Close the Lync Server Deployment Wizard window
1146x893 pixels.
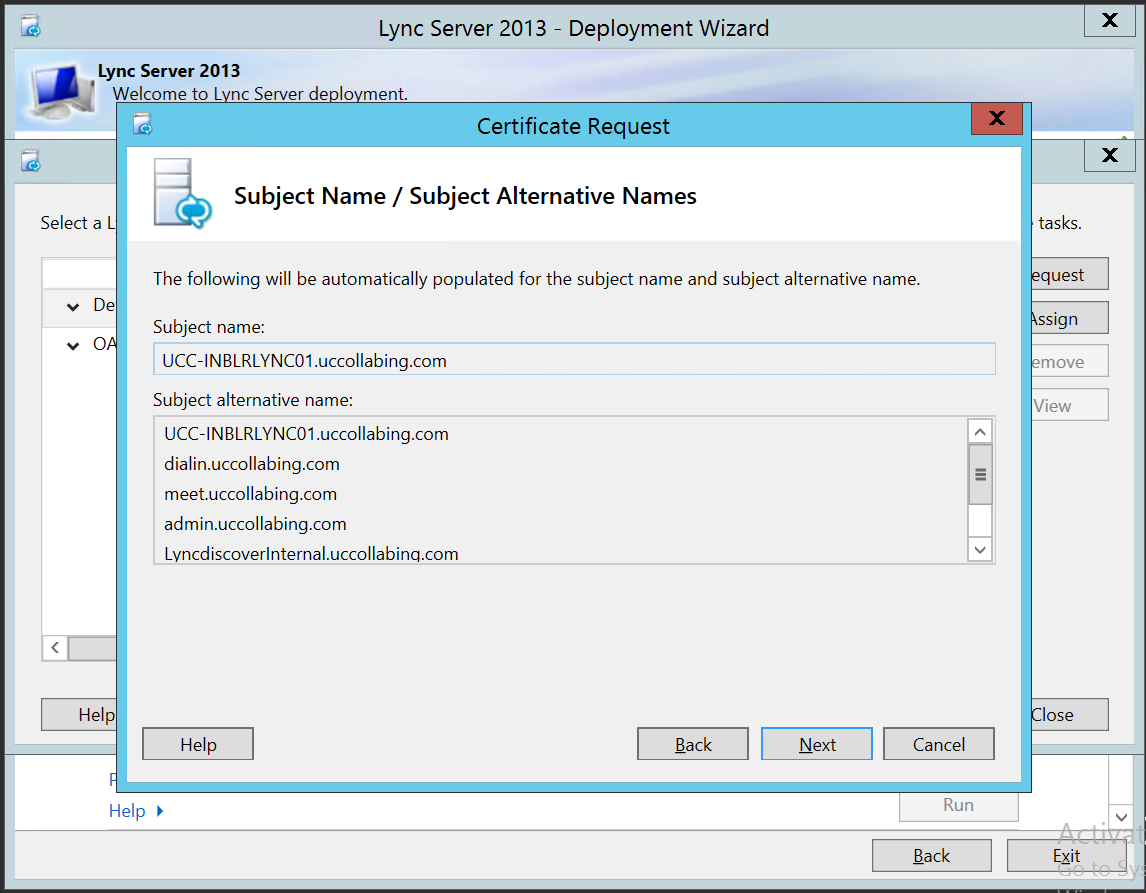(x=1109, y=20)
